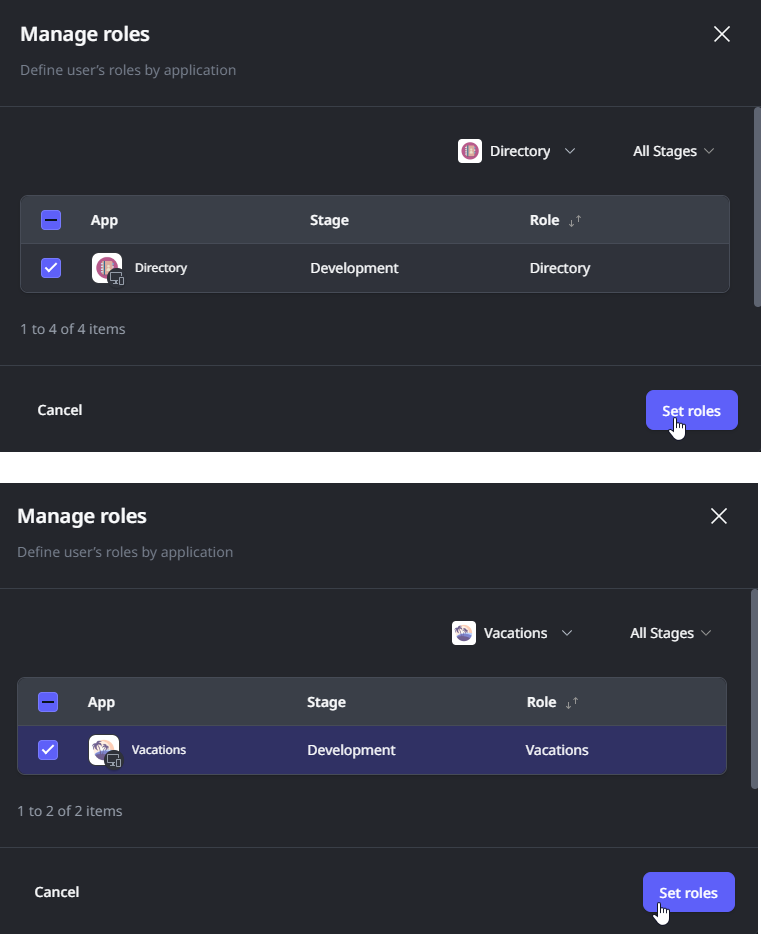Image resolution: width=761 pixels, height=934 pixels.
Task: Click the Vacations app icon in the table row
Action: (x=104, y=750)
